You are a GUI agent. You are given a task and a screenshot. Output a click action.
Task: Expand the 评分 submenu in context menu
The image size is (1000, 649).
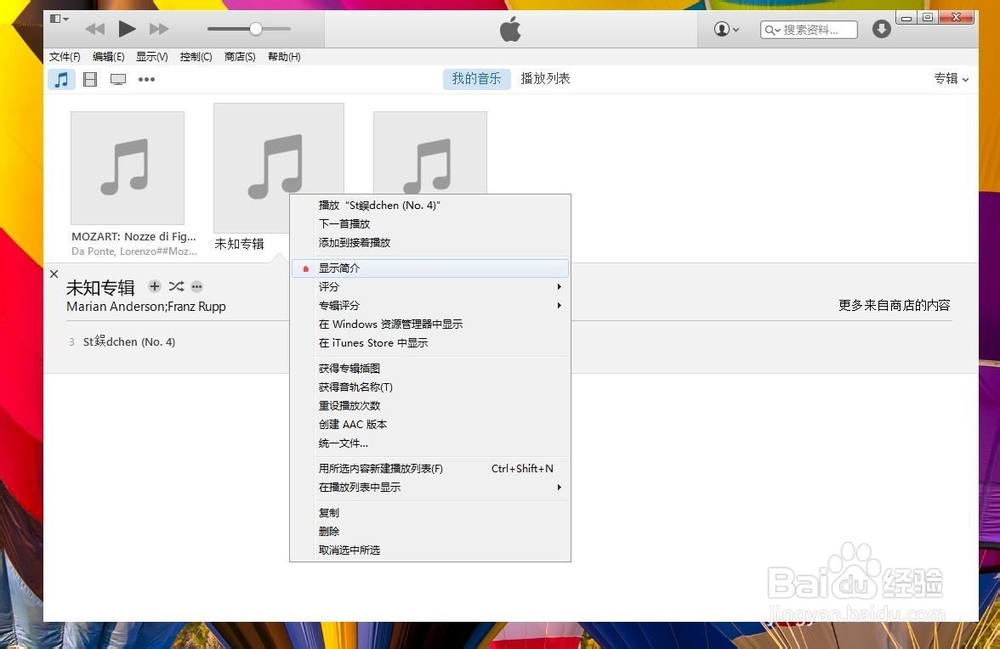430,286
